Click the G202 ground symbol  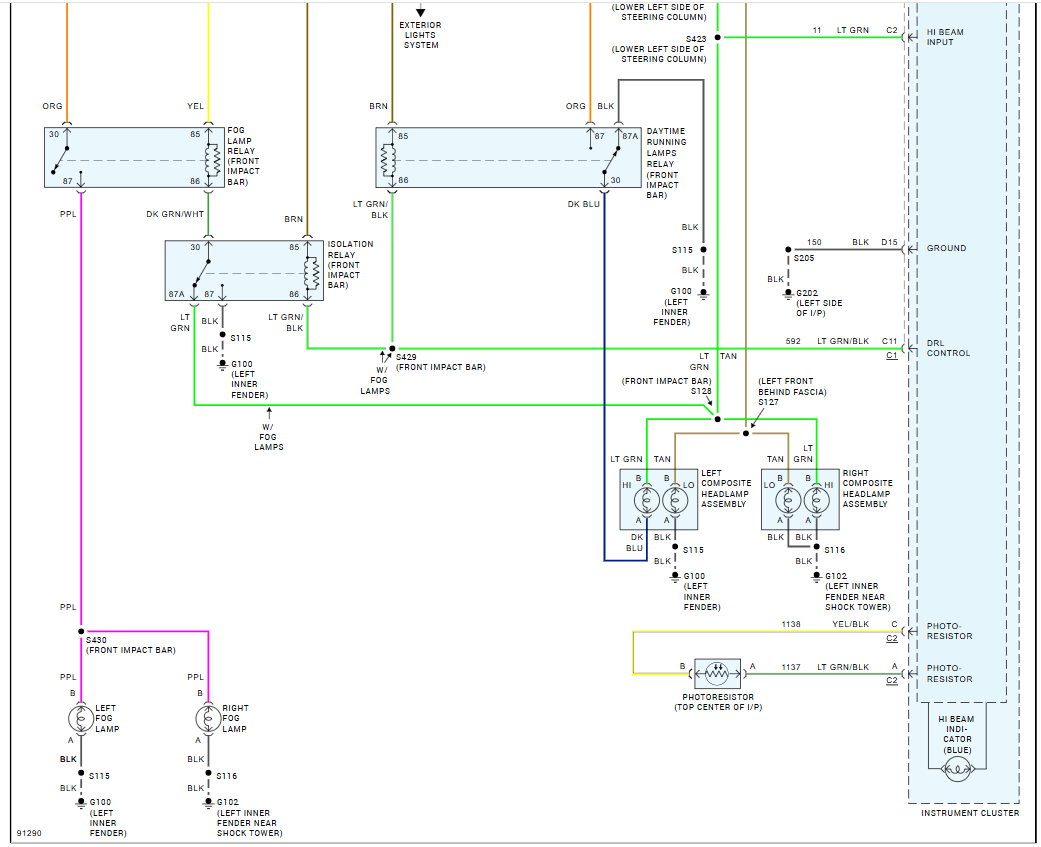[788, 294]
